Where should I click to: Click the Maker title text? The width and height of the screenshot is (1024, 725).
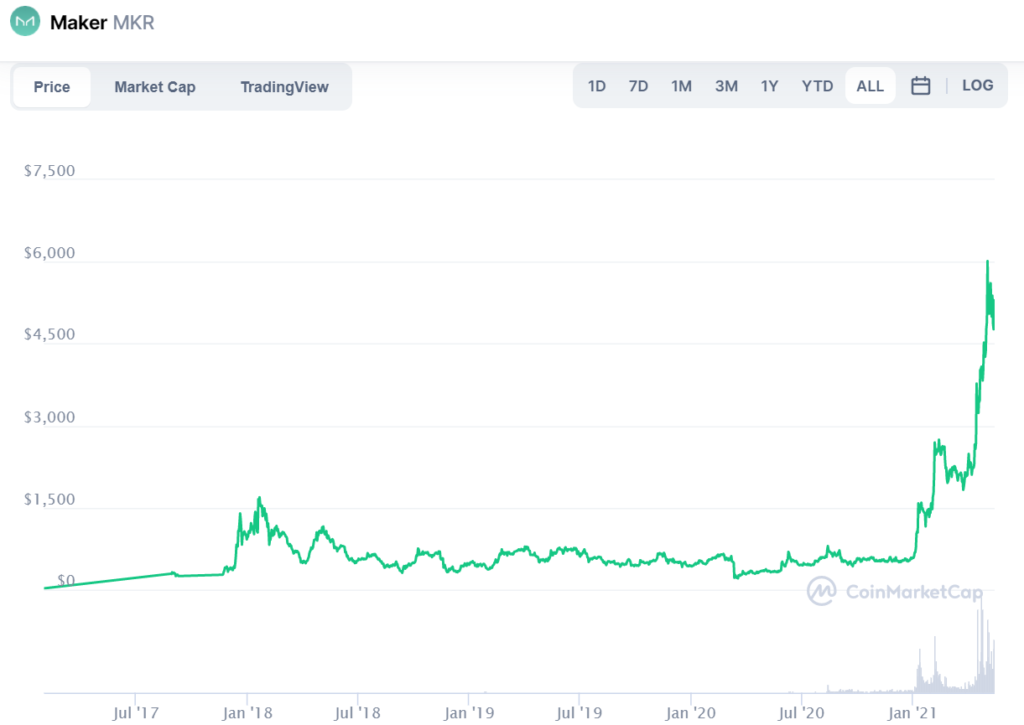click(78, 22)
